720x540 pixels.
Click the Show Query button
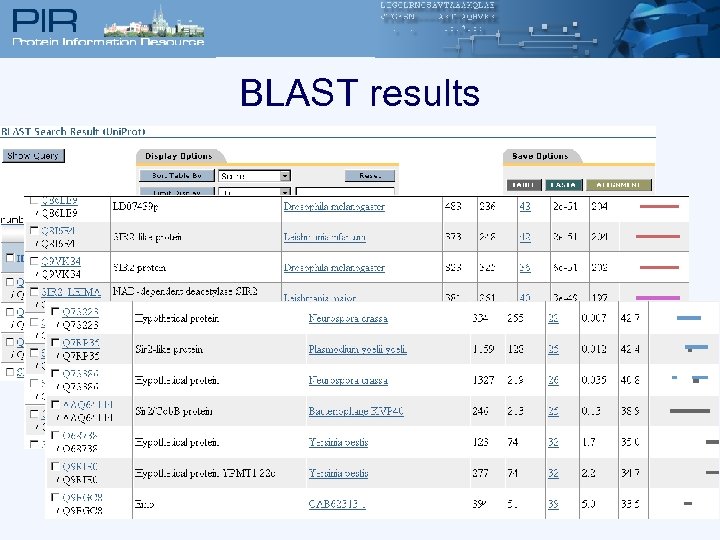tap(33, 156)
